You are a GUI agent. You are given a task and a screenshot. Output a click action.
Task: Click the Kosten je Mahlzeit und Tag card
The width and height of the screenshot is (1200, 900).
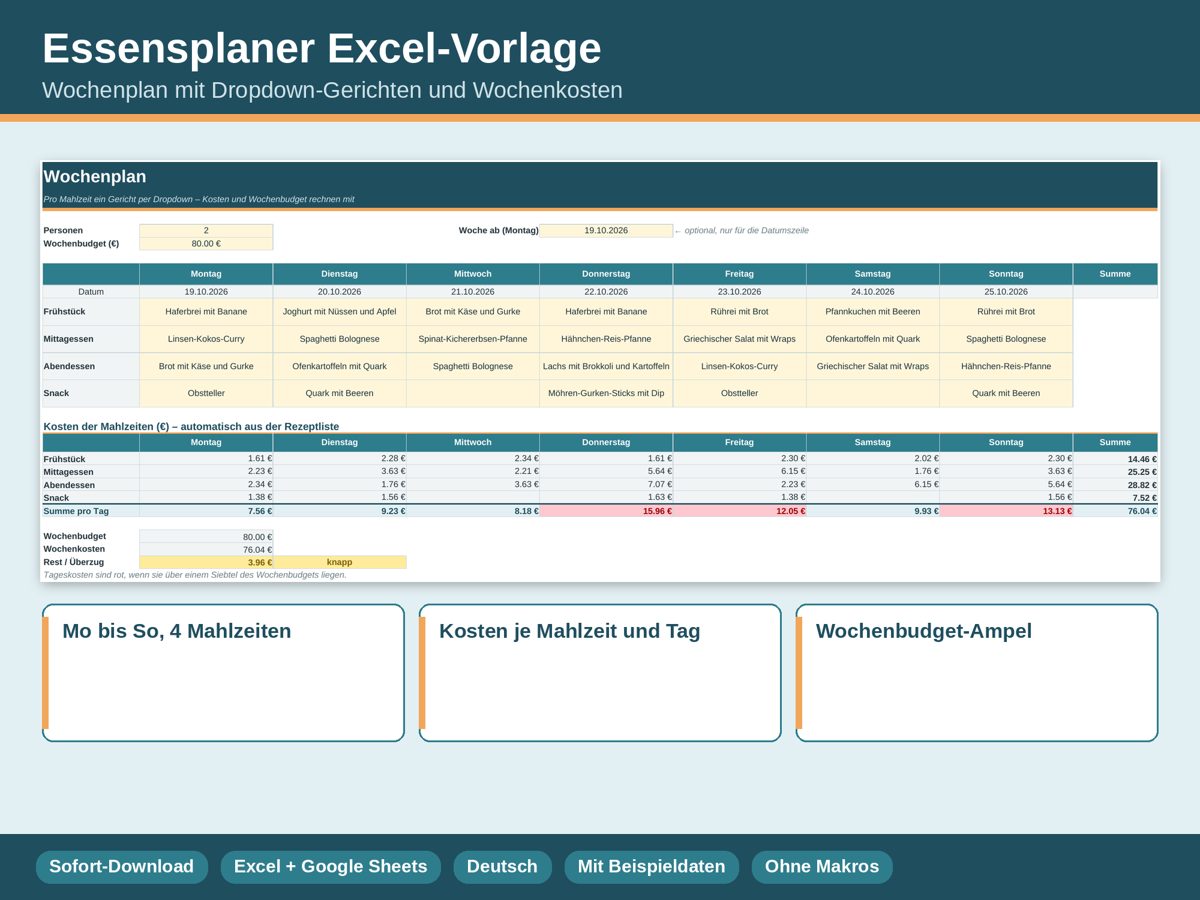click(x=600, y=673)
